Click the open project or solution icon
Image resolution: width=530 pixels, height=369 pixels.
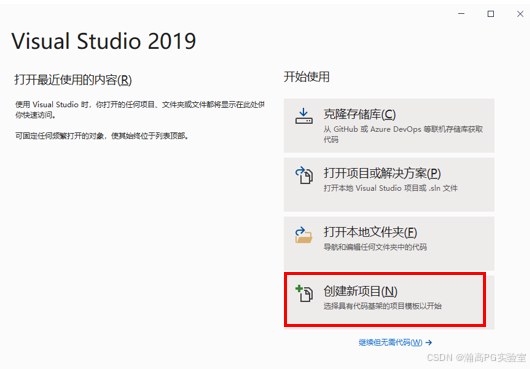coord(304,175)
